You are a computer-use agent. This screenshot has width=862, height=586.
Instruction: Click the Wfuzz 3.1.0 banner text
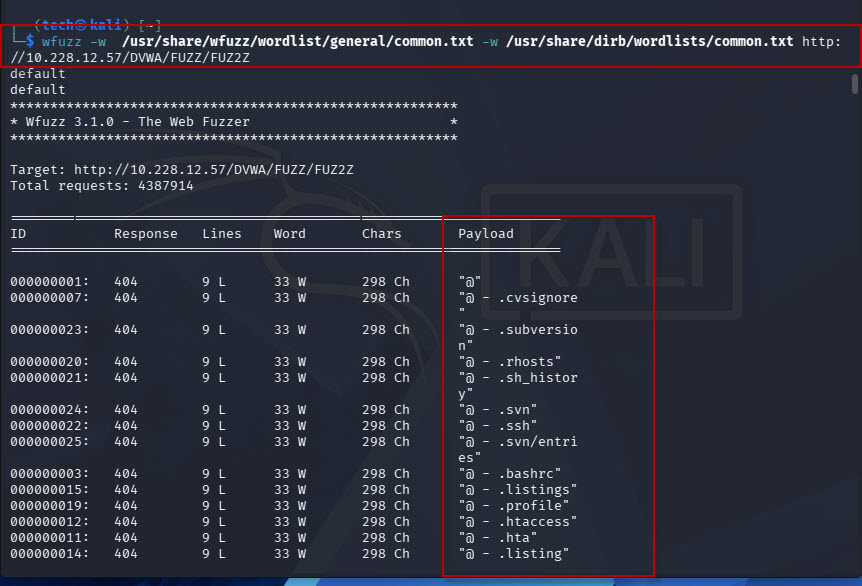coord(137,122)
